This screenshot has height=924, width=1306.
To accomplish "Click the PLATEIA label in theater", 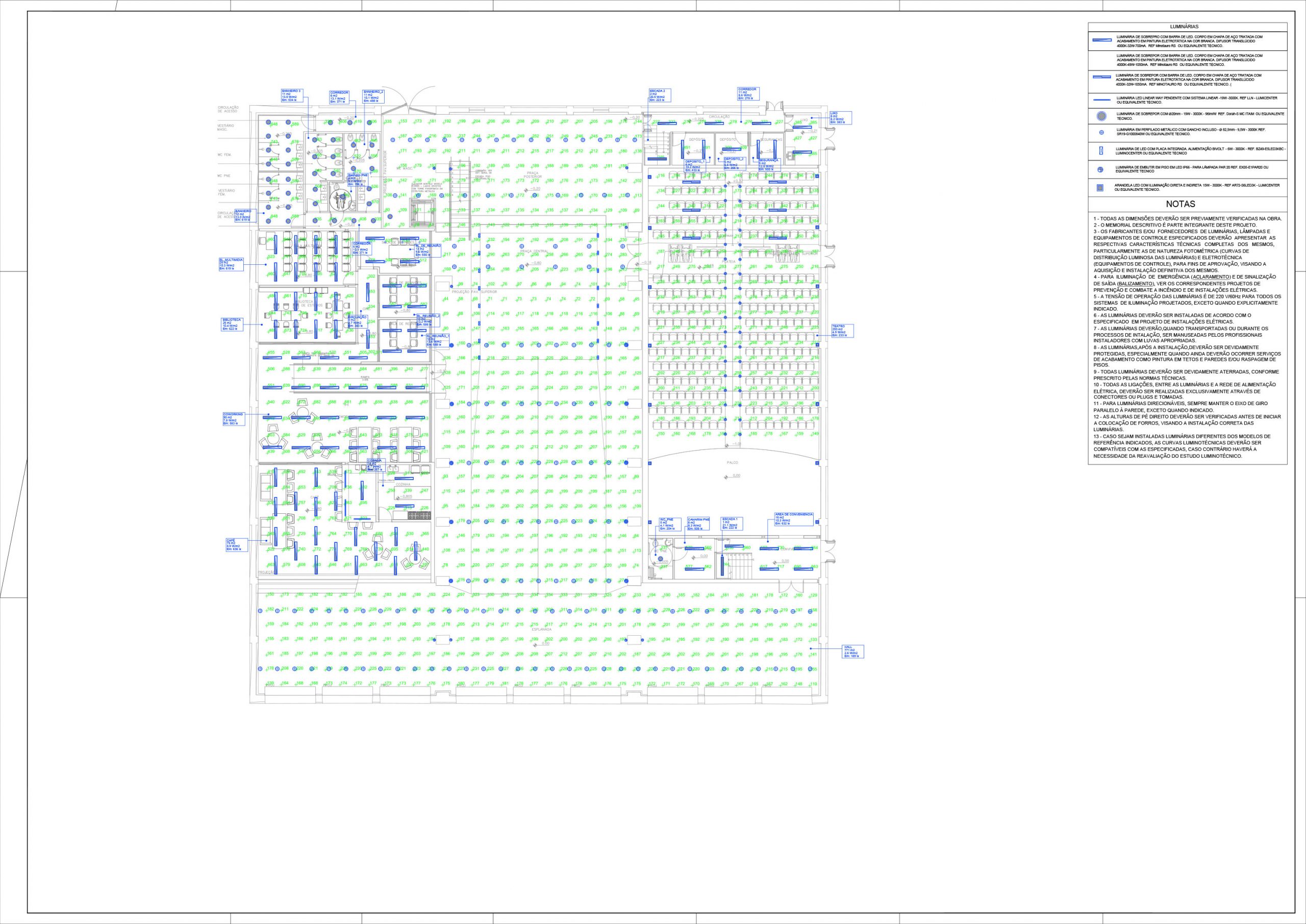I will (x=729, y=261).
